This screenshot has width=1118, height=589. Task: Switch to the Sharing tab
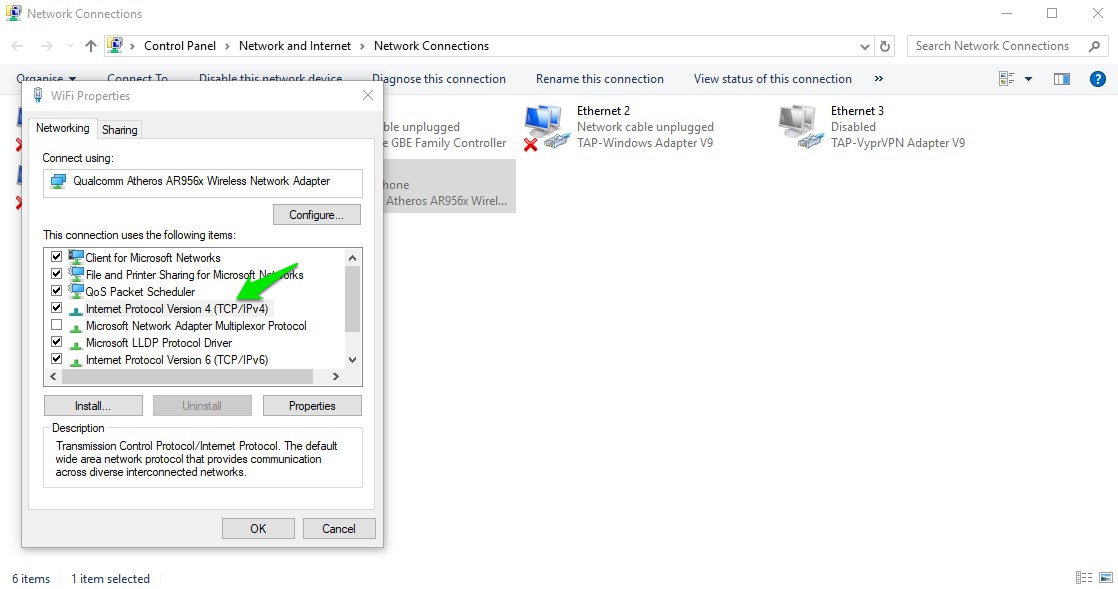tap(119, 129)
